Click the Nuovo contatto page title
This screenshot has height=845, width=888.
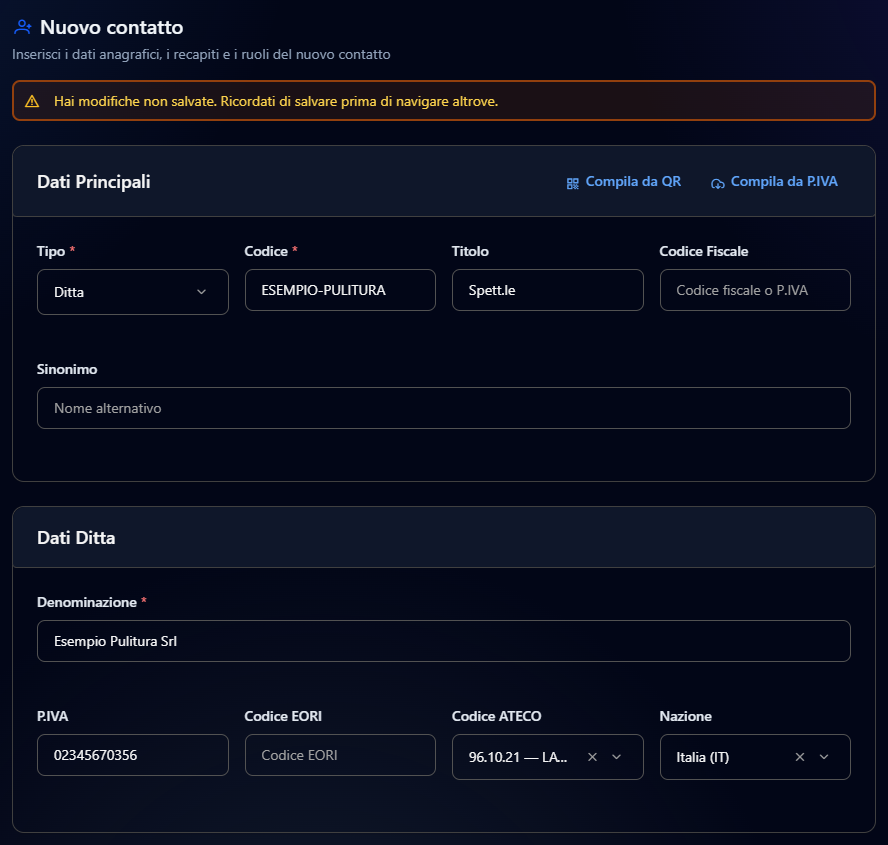coord(112,27)
